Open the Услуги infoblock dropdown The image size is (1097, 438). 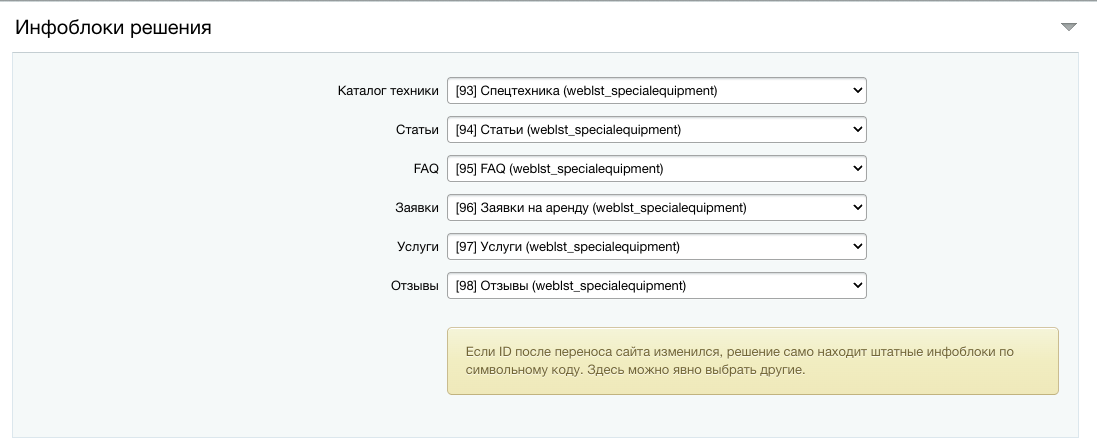[657, 246]
